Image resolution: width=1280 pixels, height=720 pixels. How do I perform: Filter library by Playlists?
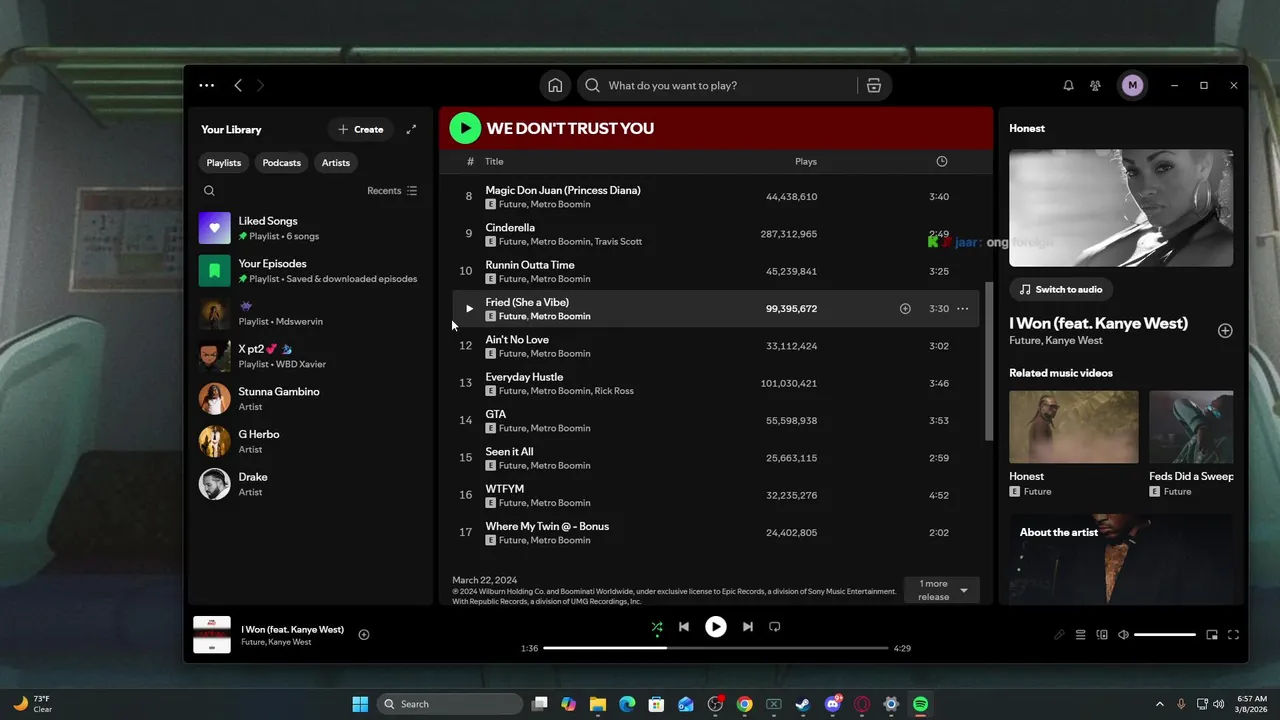(x=224, y=163)
